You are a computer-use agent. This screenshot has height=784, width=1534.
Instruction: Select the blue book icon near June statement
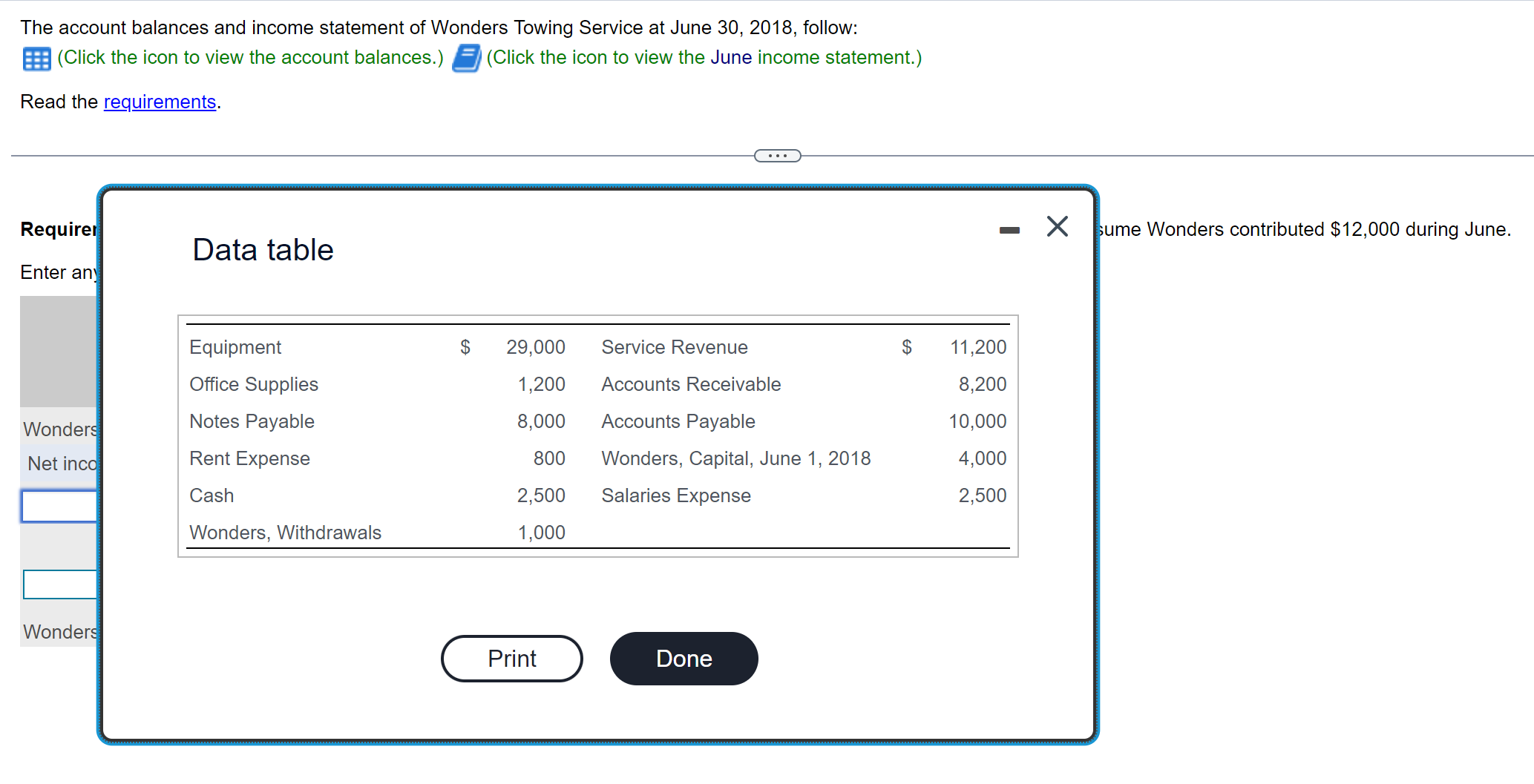click(465, 57)
